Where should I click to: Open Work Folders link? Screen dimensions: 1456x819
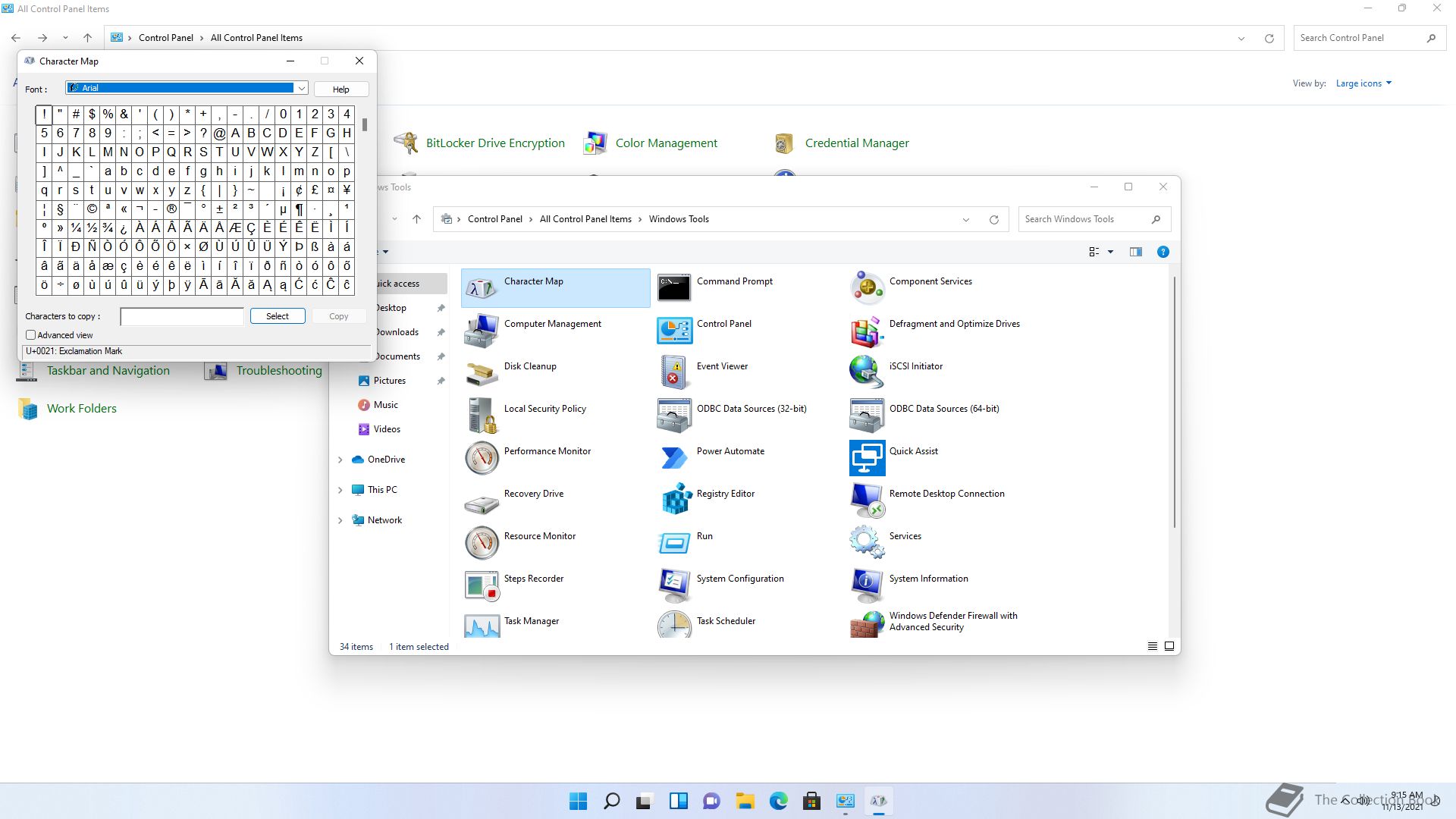[x=82, y=409]
